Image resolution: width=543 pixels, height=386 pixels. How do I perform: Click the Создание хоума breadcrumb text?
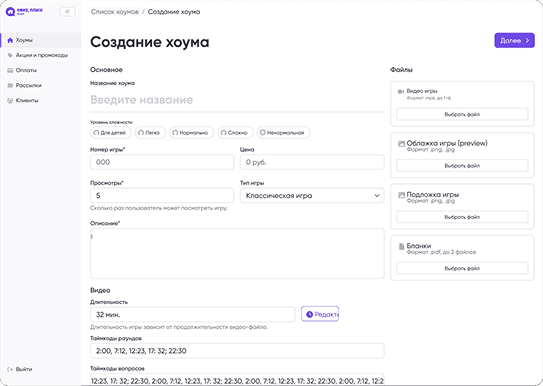tap(174, 12)
